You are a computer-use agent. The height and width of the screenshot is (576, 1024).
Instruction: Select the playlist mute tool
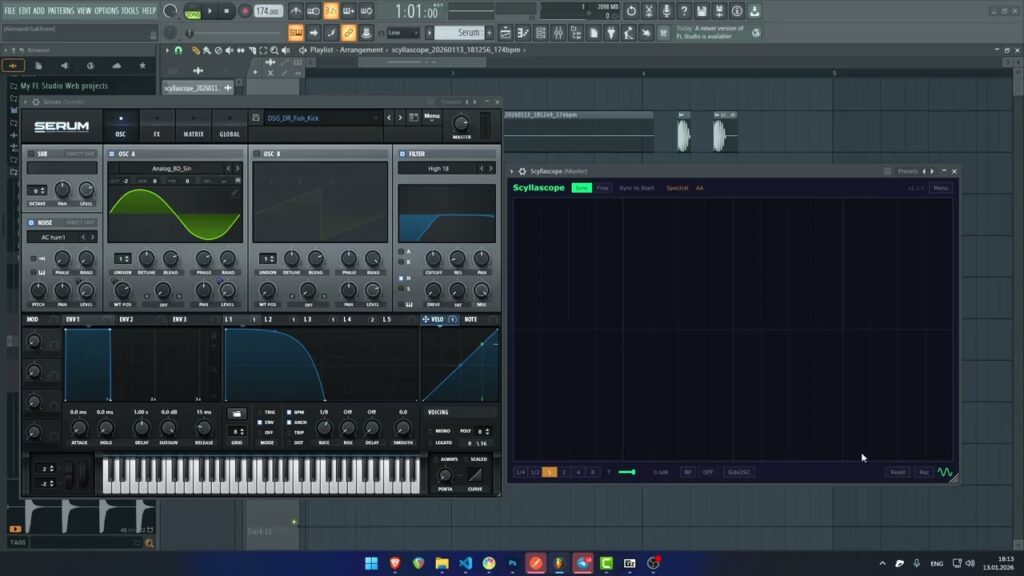click(x=229, y=50)
